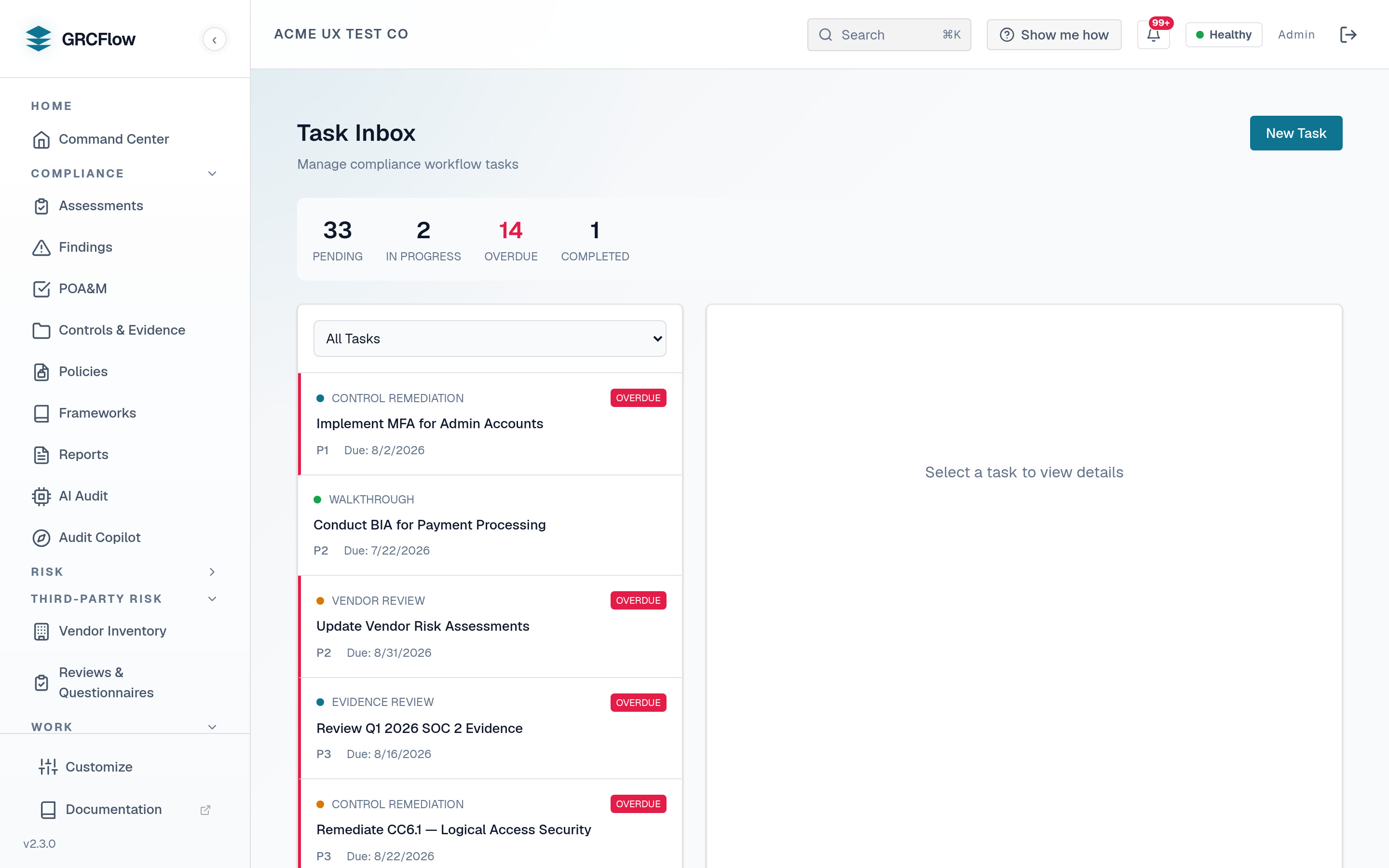Open the Customize settings link

pyautogui.click(x=124, y=767)
